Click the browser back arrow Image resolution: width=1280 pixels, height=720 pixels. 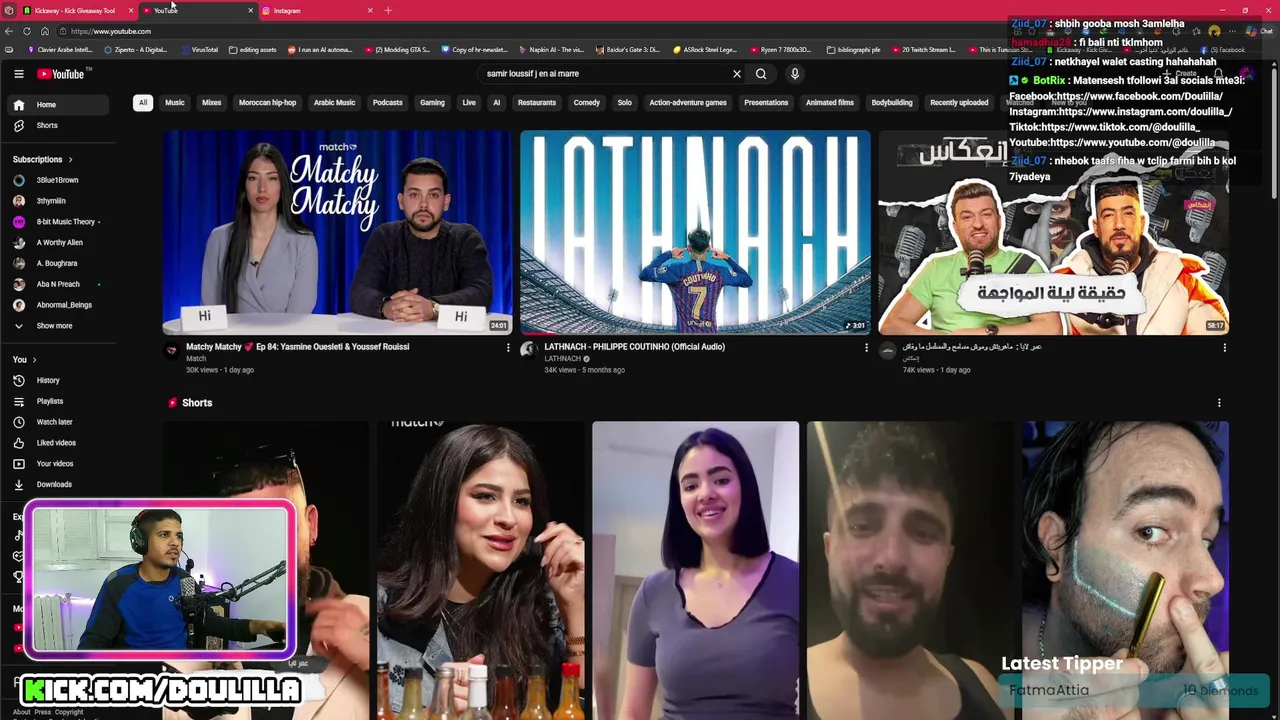coord(9,31)
